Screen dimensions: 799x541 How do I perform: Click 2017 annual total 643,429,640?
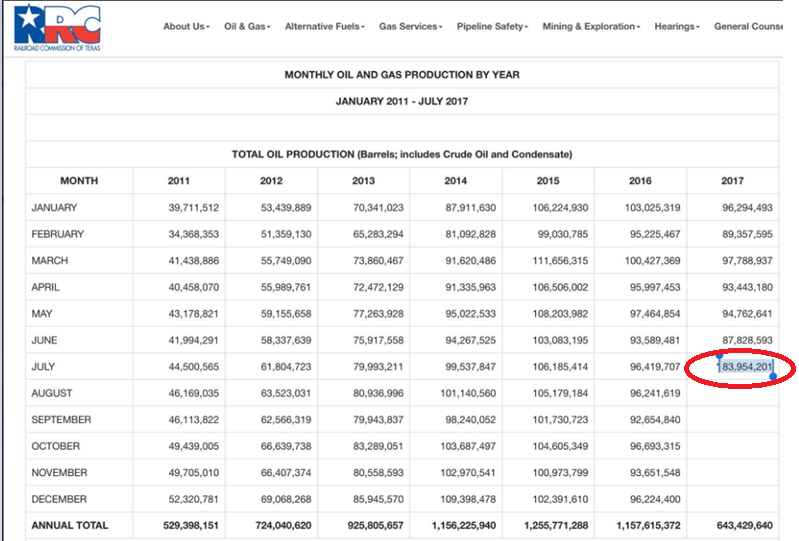coord(744,525)
